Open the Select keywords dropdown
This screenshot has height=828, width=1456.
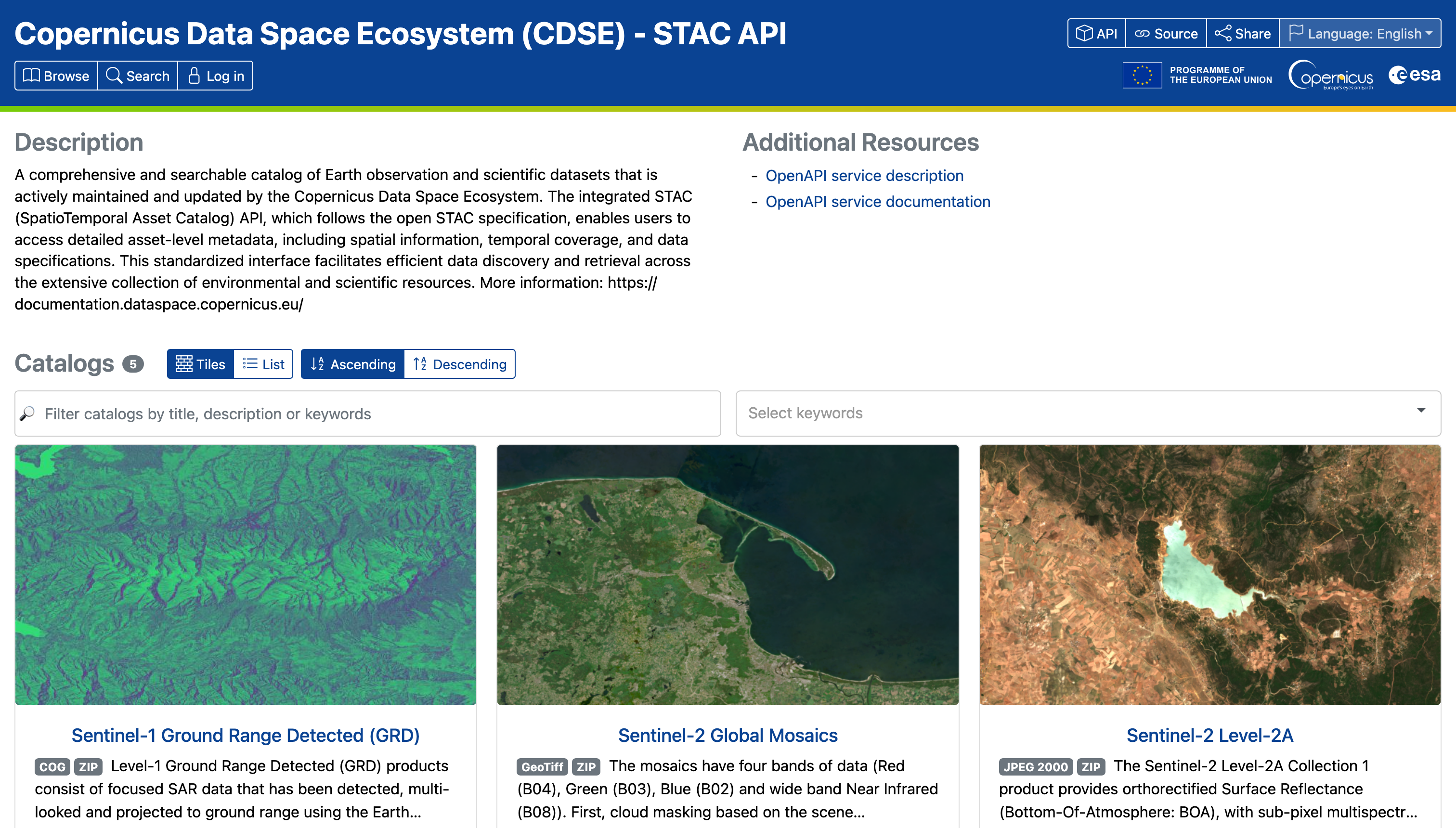(1088, 414)
